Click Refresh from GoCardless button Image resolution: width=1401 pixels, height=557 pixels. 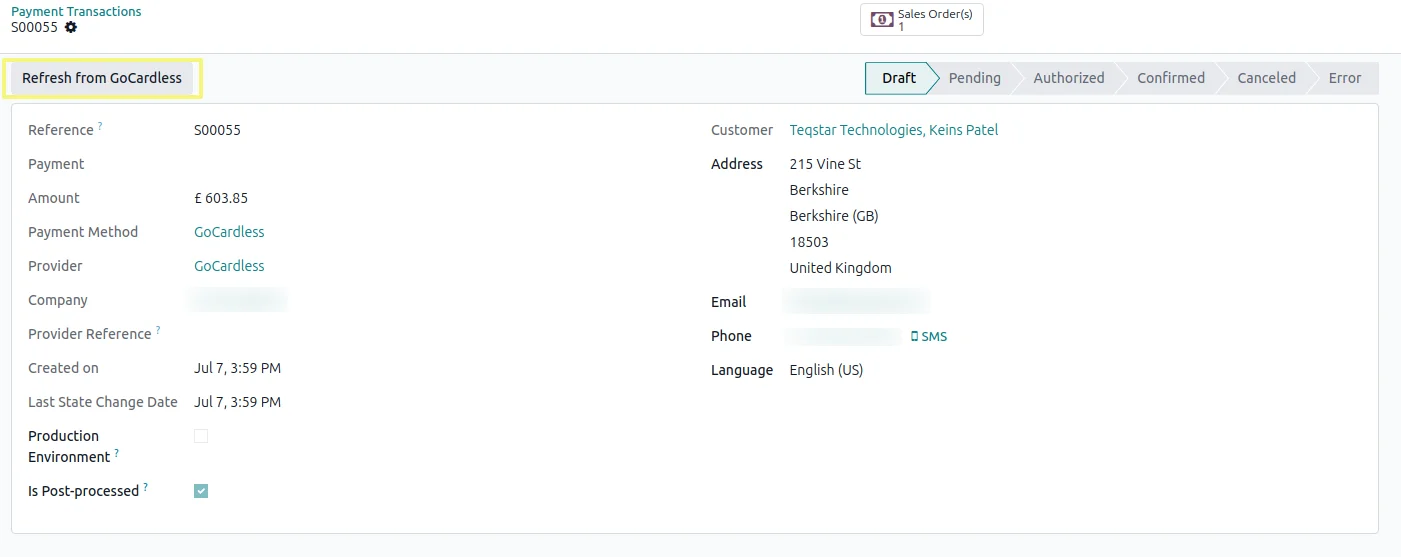[102, 78]
